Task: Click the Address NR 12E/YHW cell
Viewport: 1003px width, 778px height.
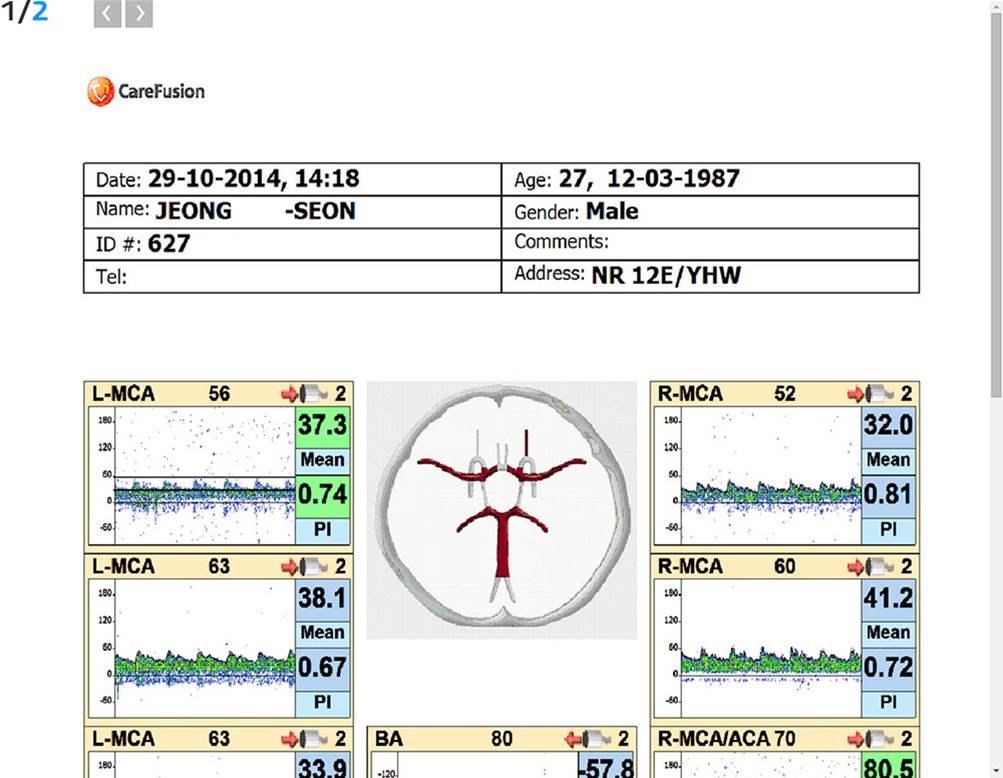Action: point(711,276)
